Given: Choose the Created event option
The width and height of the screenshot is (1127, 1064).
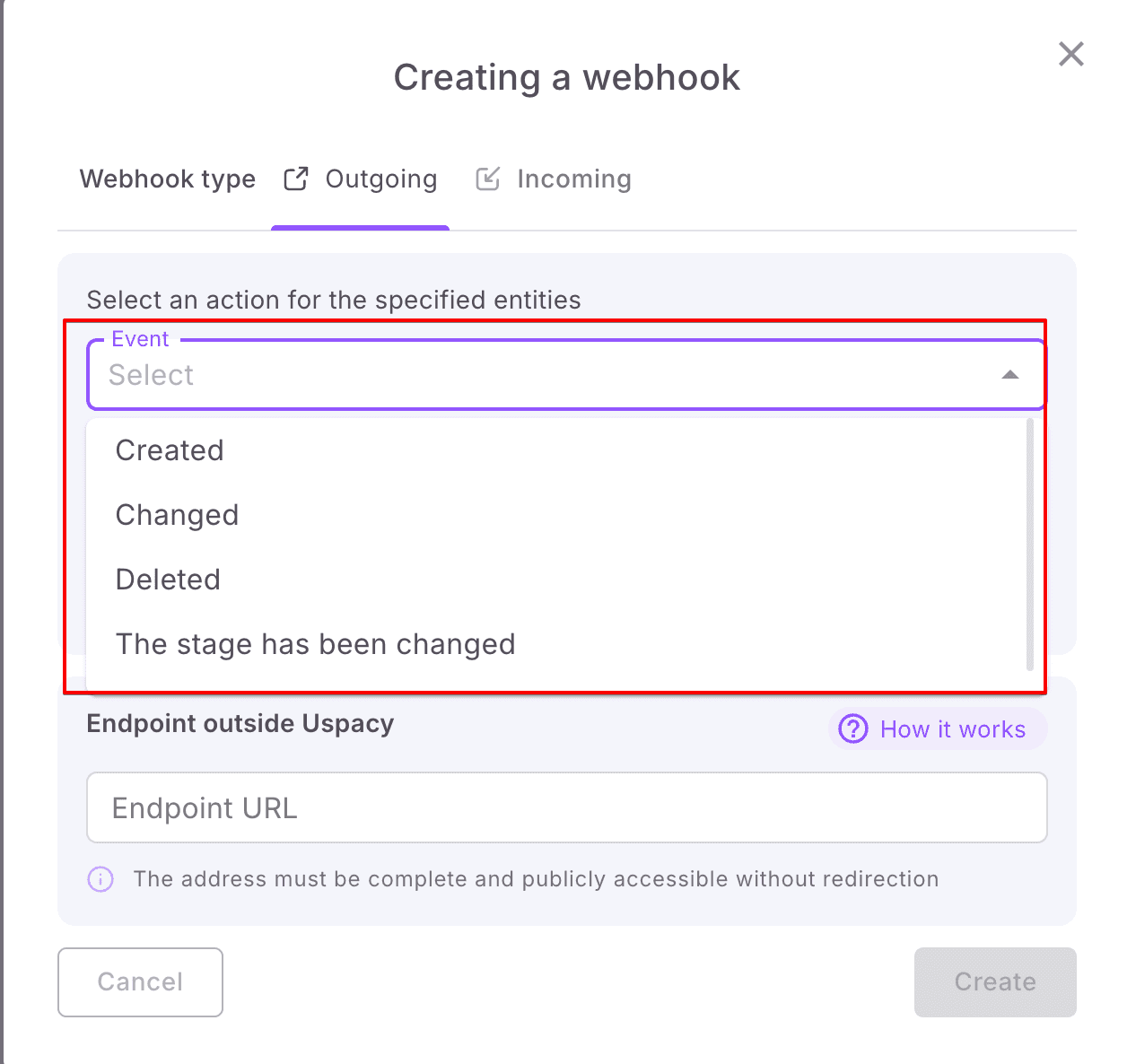Looking at the screenshot, I should pyautogui.click(x=170, y=450).
